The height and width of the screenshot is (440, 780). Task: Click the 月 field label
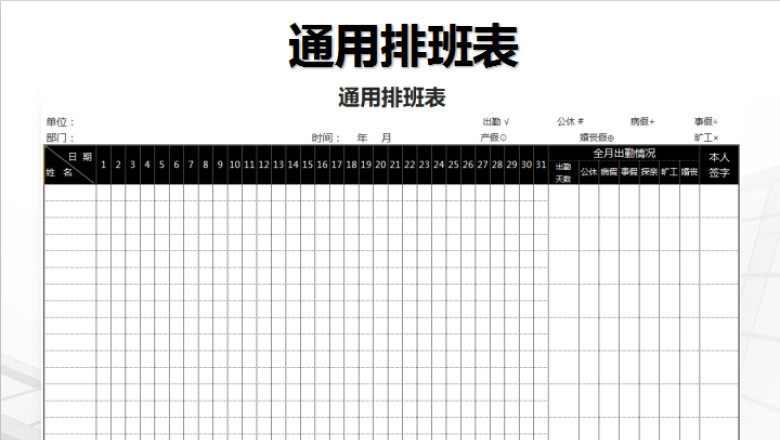[x=387, y=138]
